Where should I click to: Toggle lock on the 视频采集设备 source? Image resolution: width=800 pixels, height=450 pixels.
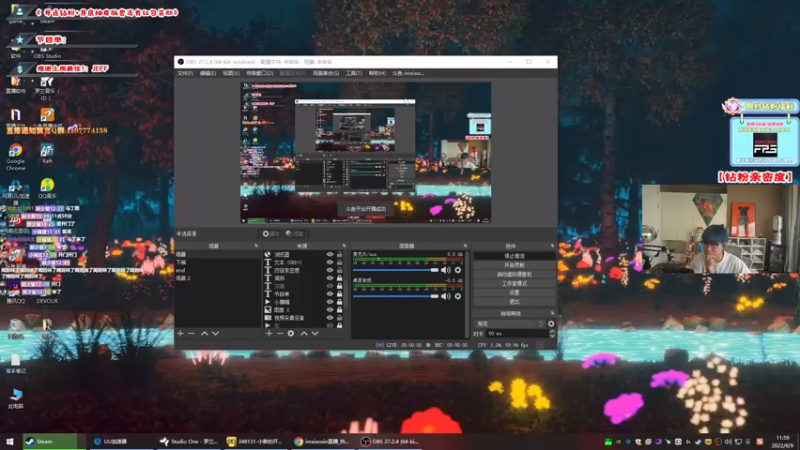pos(339,317)
